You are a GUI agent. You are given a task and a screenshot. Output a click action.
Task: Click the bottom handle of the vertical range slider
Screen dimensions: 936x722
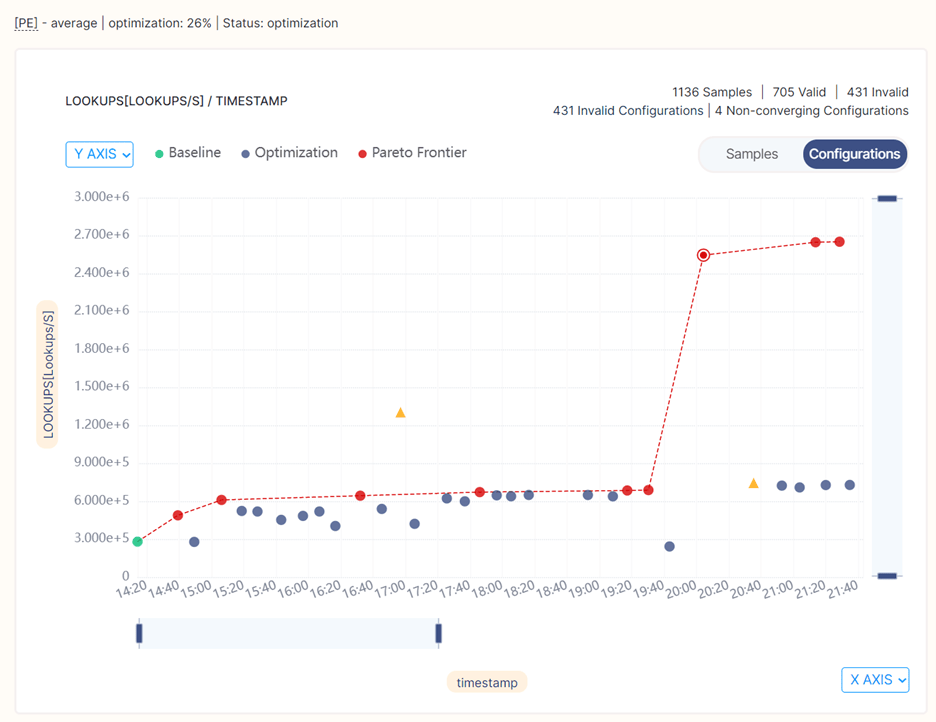coord(887,576)
